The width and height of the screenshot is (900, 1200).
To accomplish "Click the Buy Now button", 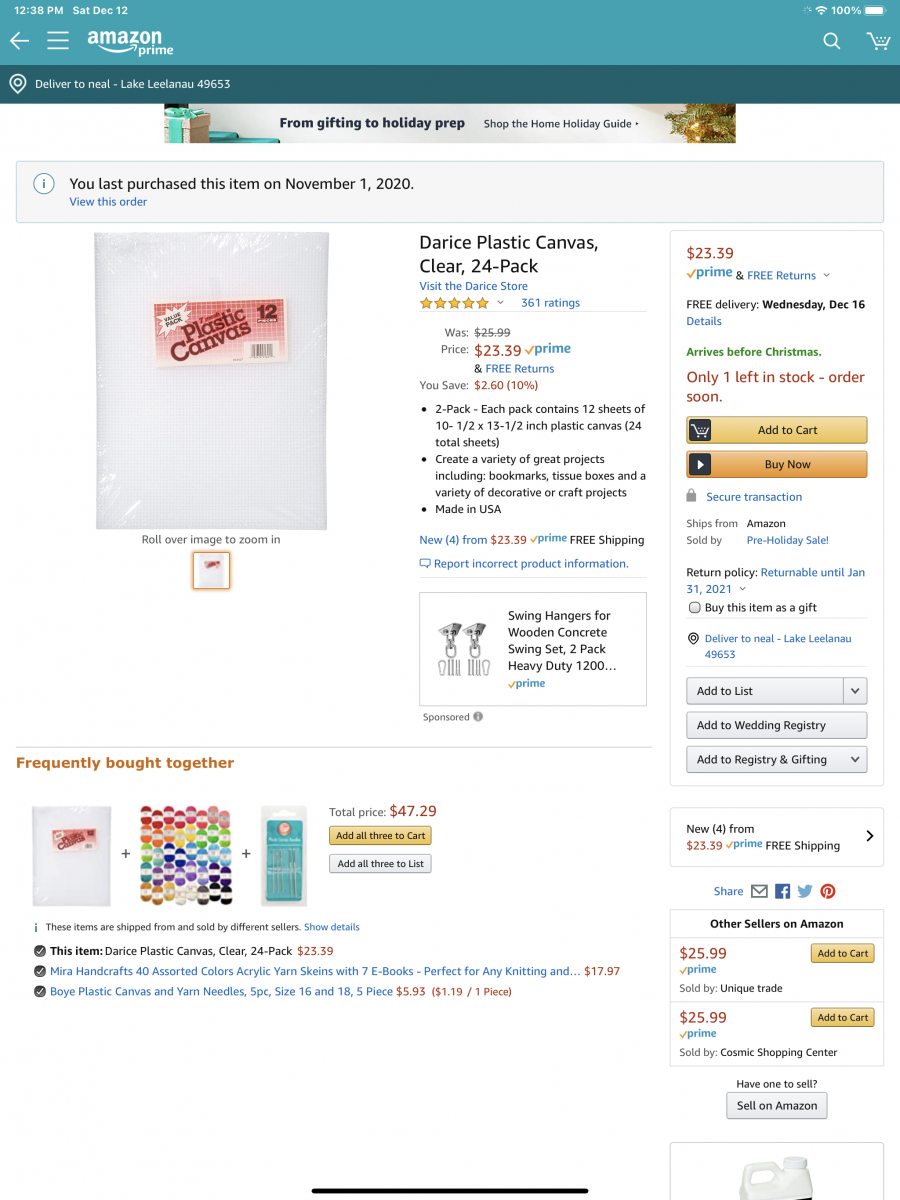I will [776, 464].
